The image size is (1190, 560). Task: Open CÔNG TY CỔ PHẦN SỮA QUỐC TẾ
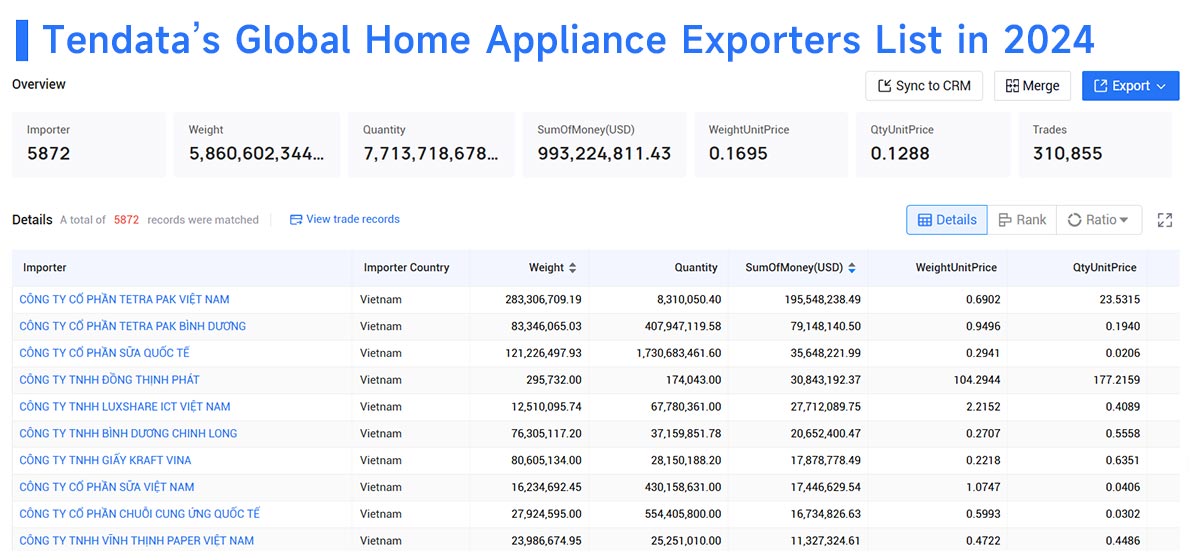coord(105,353)
